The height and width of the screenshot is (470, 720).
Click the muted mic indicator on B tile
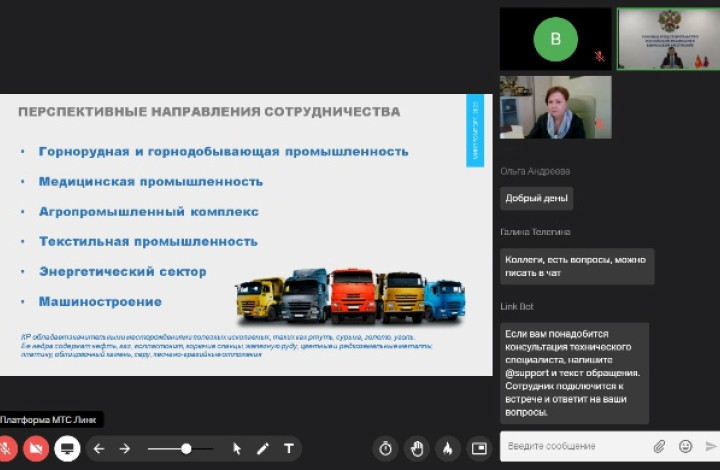pos(599,56)
